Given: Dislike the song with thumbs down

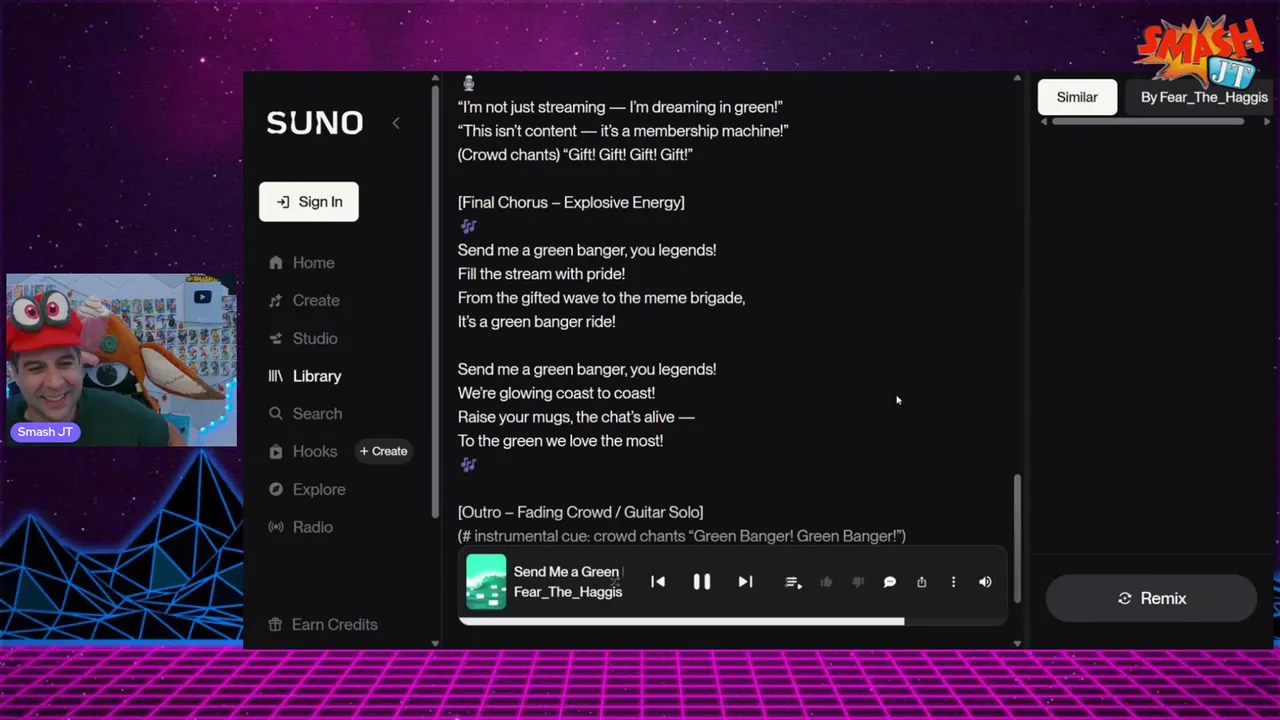Looking at the screenshot, I should tap(858, 582).
